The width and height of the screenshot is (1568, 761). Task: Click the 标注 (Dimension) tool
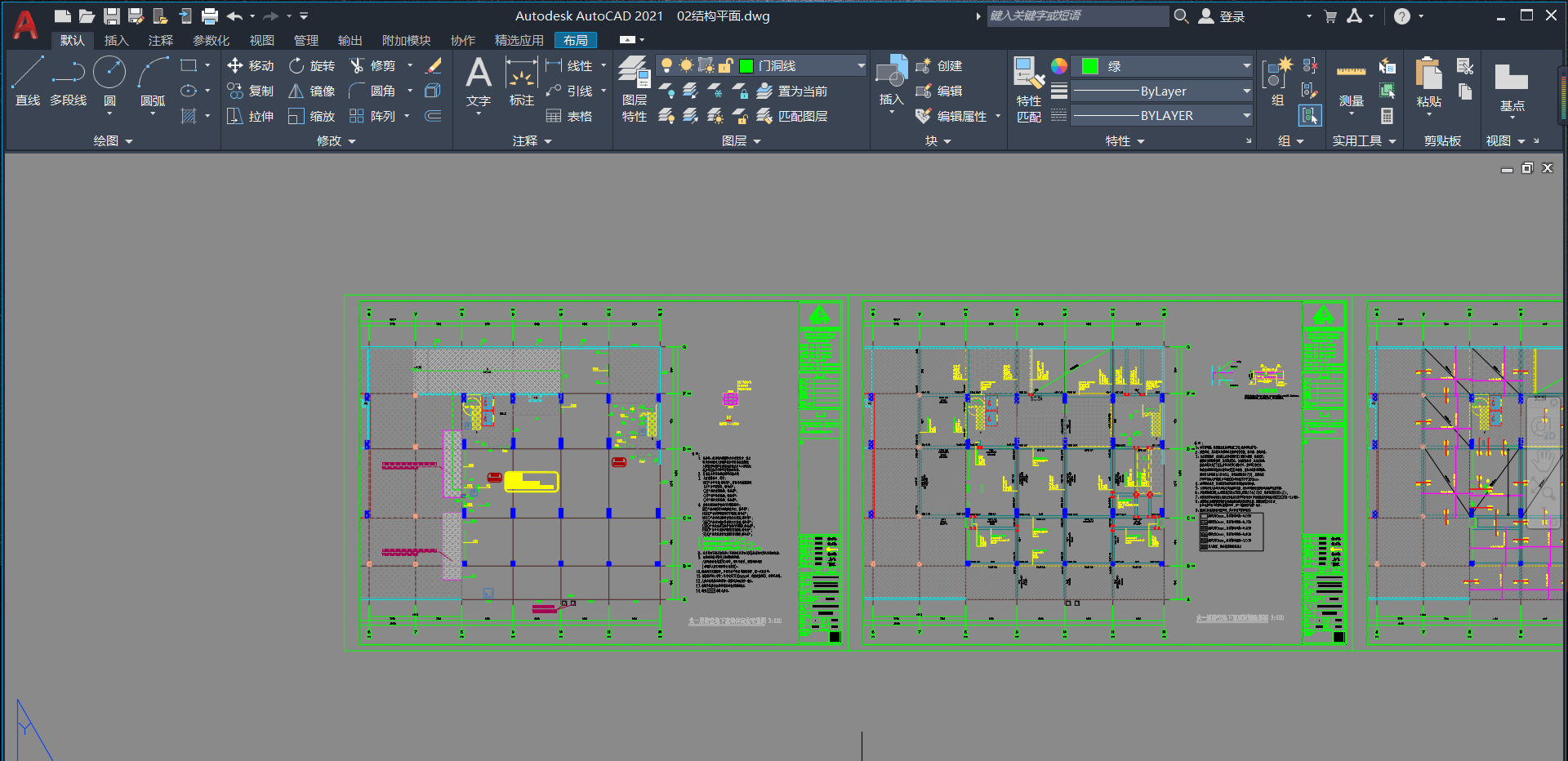coord(521,81)
